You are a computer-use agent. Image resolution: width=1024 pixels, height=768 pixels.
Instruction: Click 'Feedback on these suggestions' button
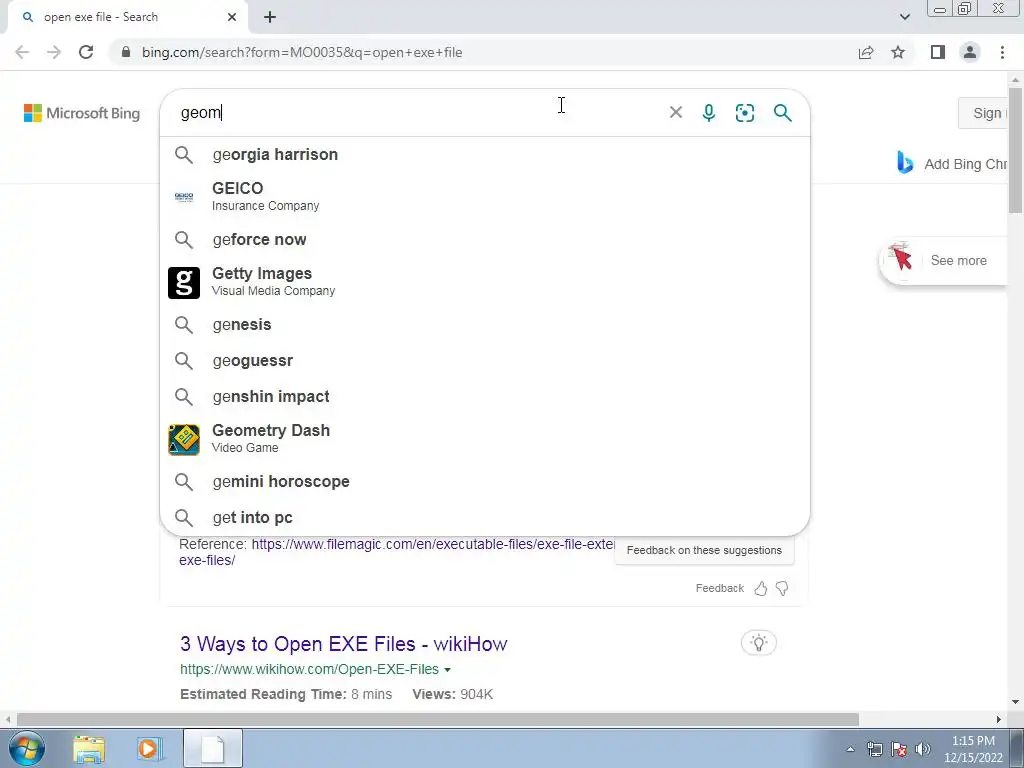coord(704,551)
